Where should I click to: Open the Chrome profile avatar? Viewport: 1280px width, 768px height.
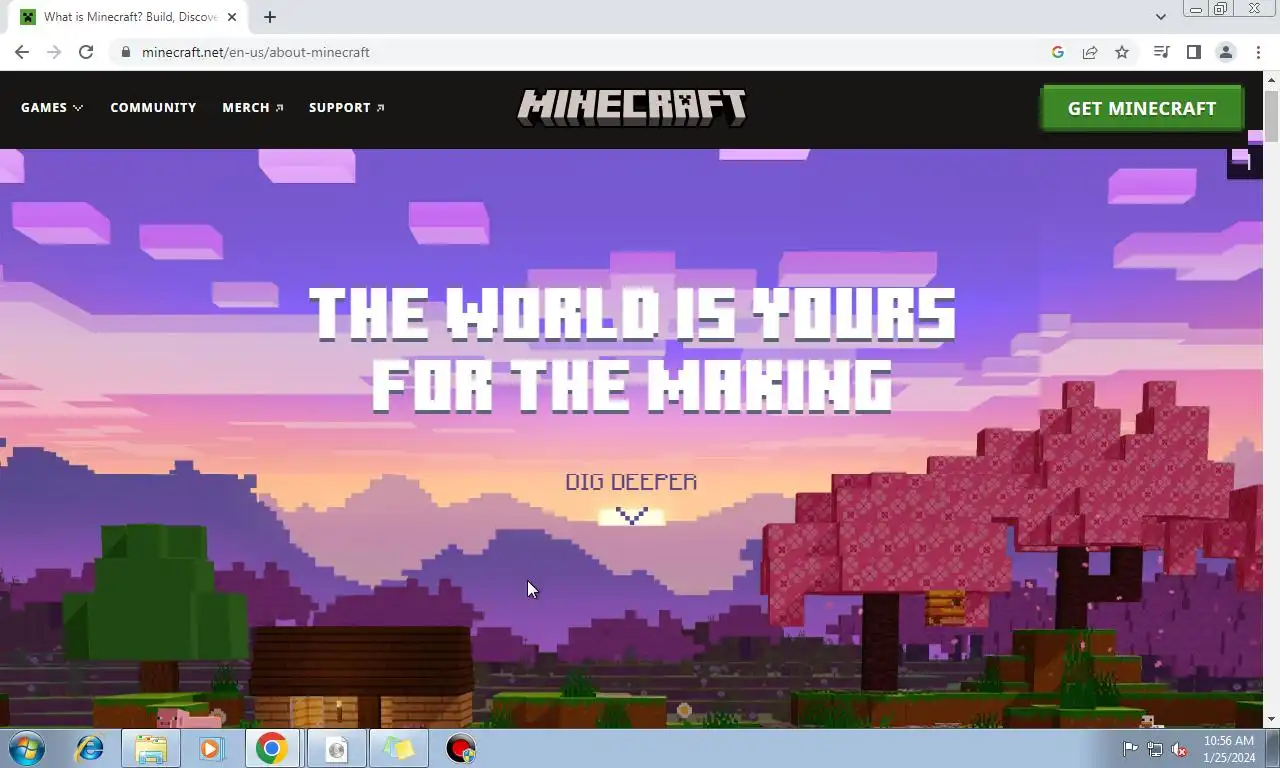pos(1225,52)
